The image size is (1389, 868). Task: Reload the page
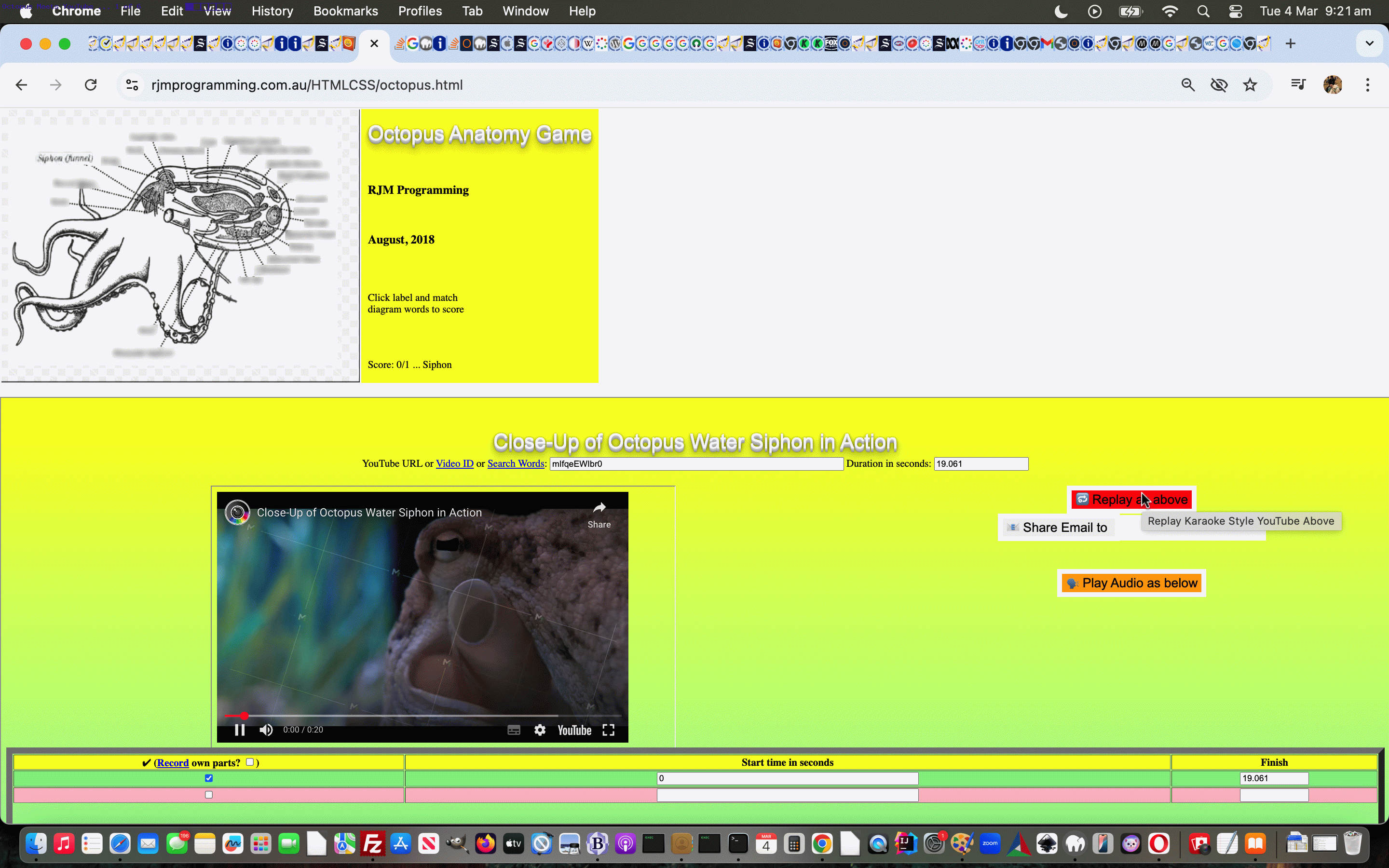click(91, 85)
